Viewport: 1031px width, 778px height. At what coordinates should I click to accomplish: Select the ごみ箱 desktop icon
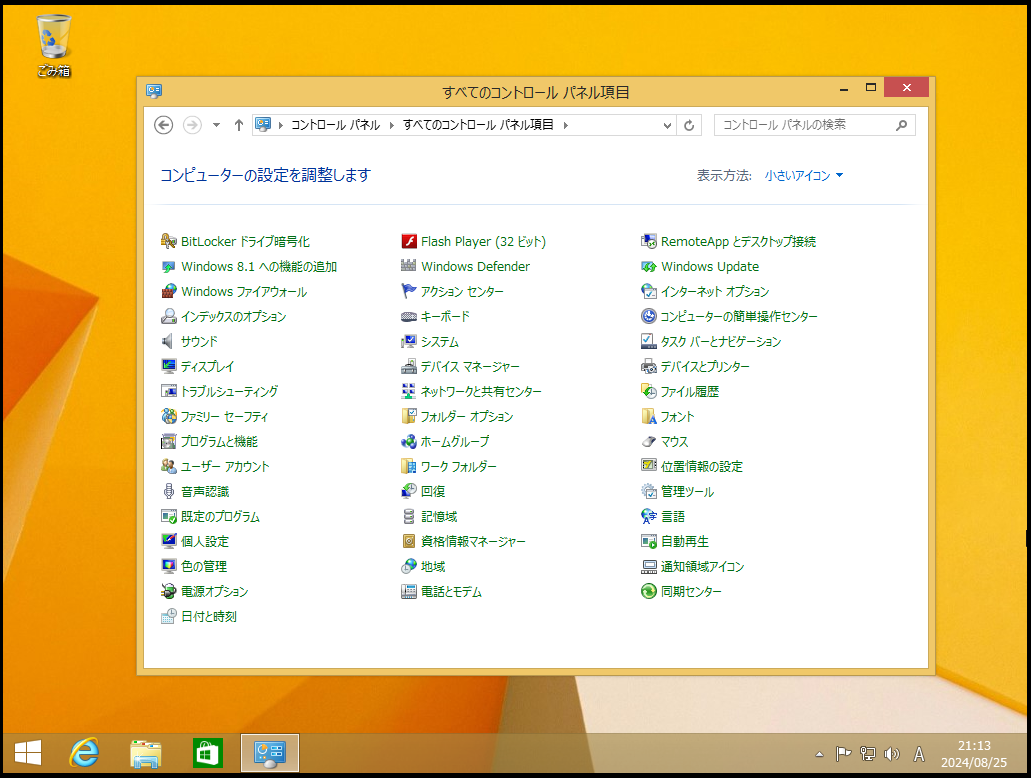[x=54, y=46]
